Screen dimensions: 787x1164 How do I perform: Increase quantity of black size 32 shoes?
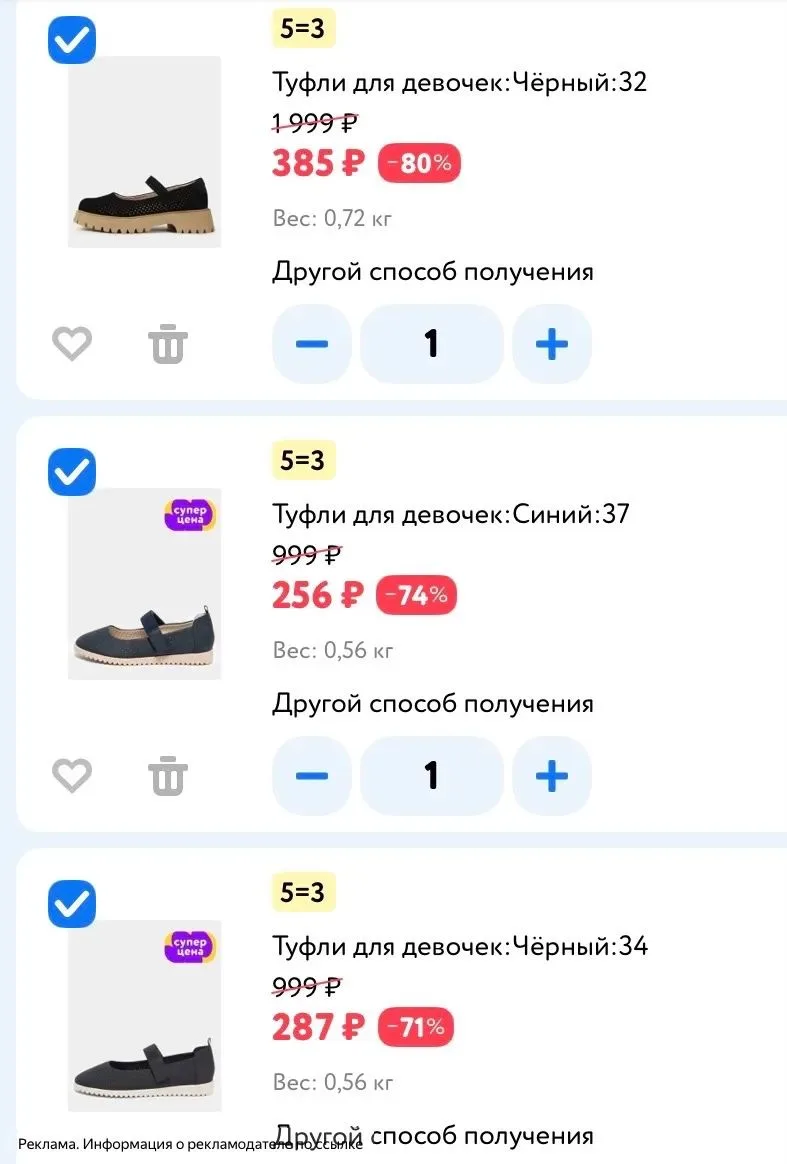click(x=552, y=344)
